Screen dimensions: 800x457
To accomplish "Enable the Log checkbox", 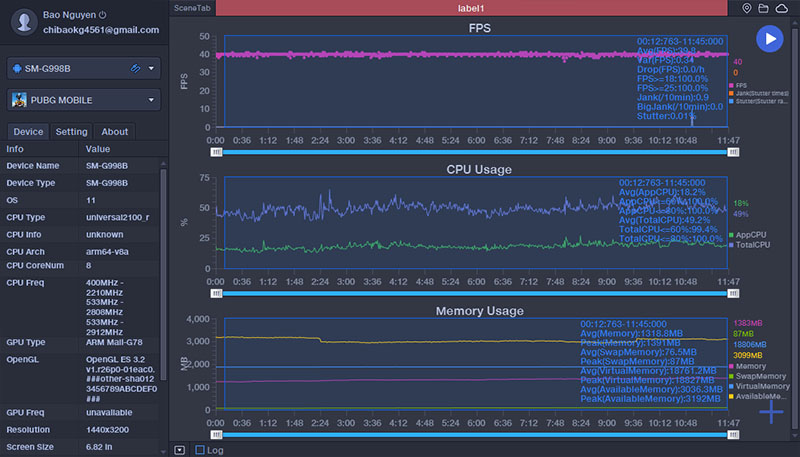I will 200,450.
